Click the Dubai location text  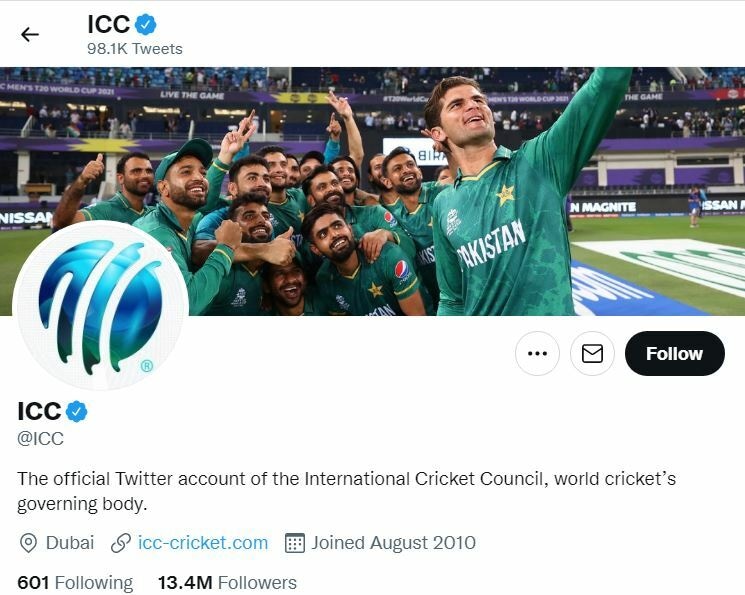coord(70,543)
